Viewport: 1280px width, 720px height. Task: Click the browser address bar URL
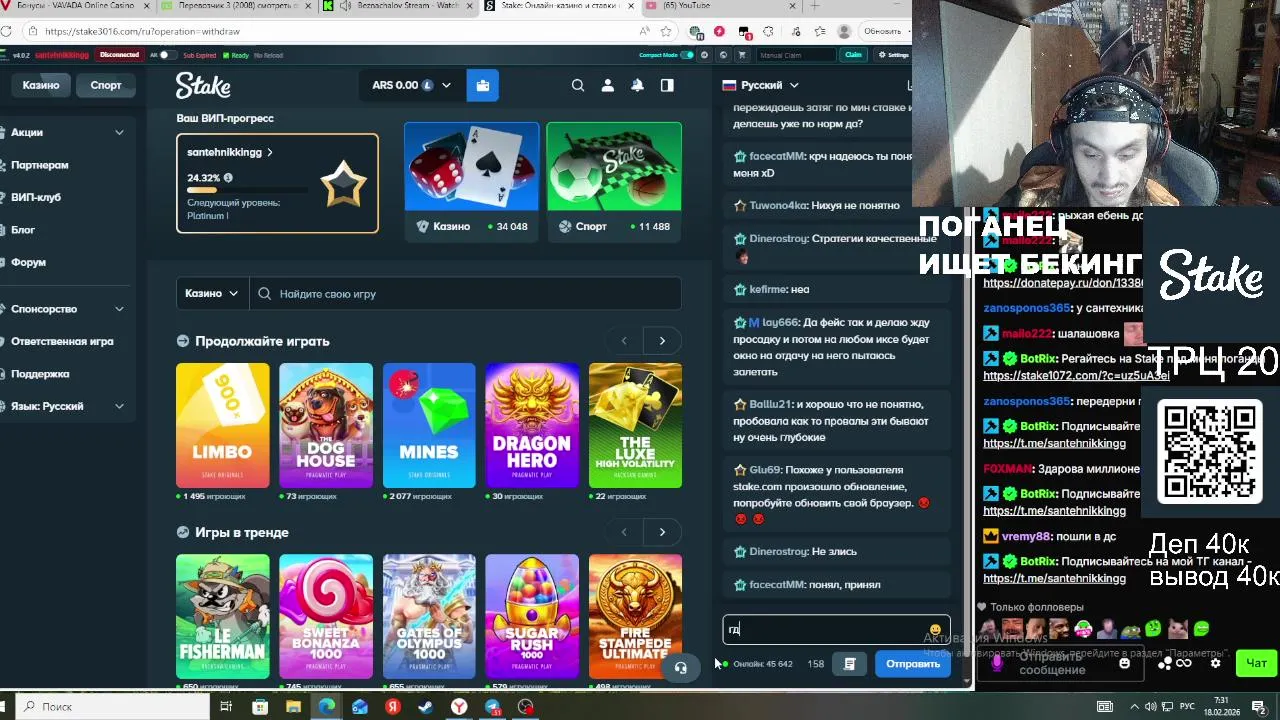tap(142, 31)
